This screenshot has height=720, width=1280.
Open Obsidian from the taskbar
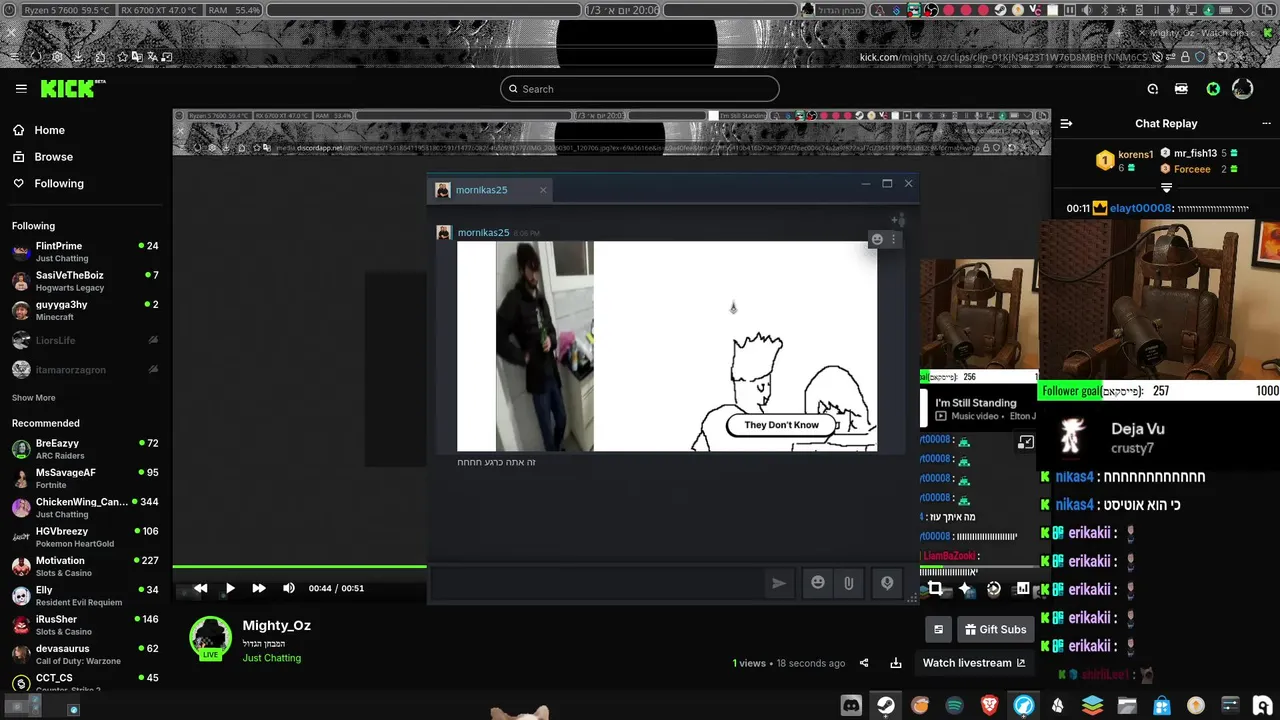(x=1057, y=705)
